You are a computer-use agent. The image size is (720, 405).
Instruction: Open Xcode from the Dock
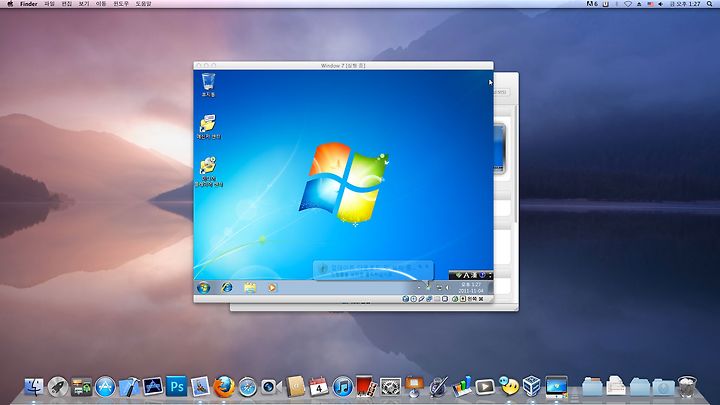coord(129,387)
